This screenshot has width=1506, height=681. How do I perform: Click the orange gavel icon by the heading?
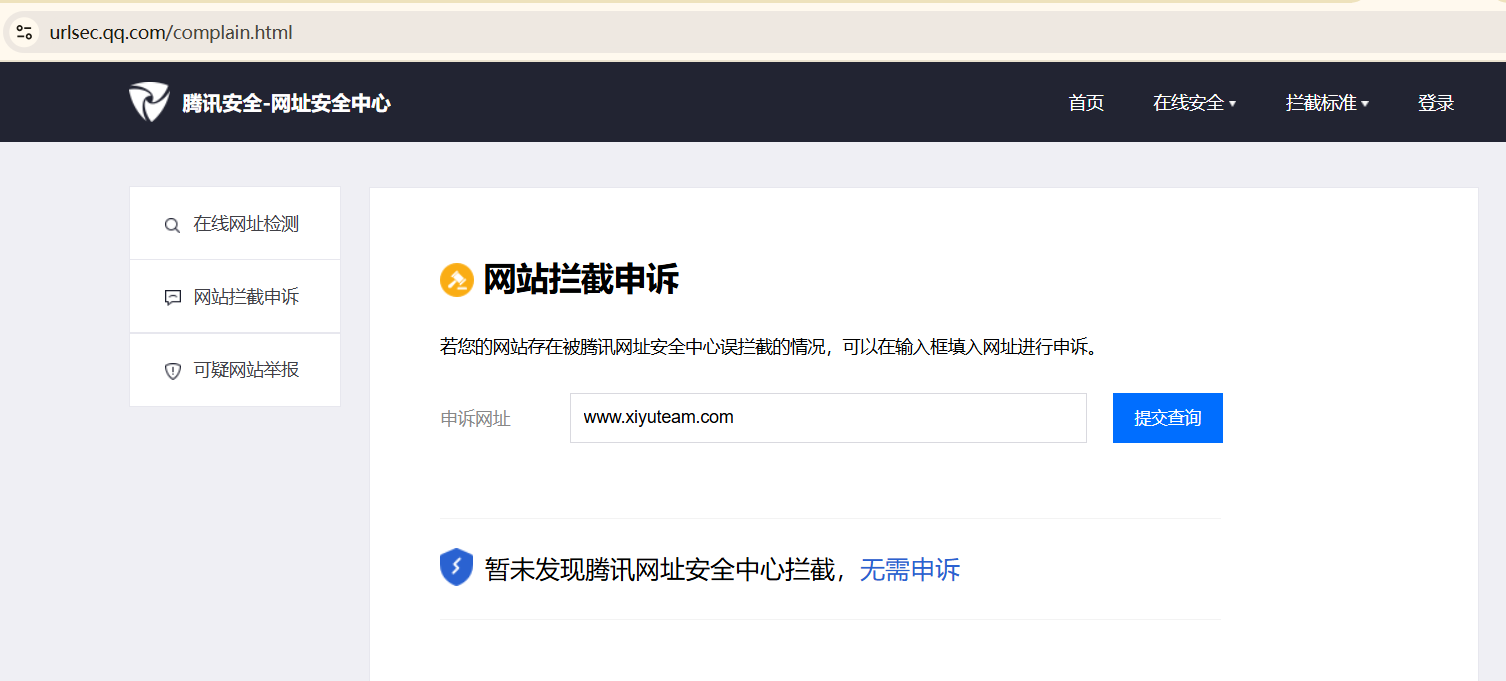[x=456, y=280]
